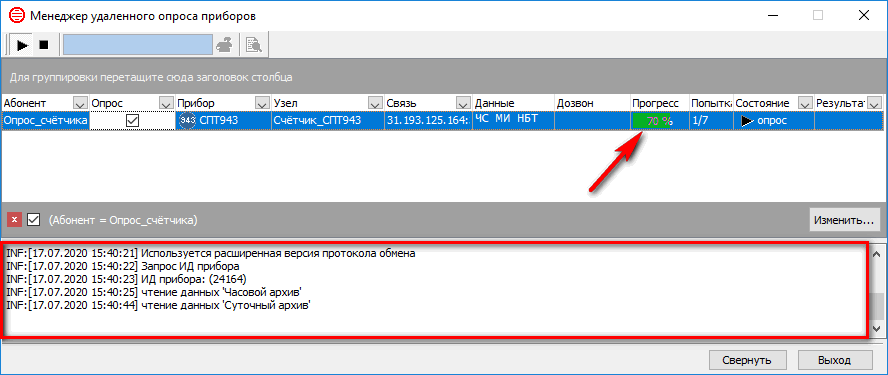Screen dimensions: 888x375
Task: Stop polling with the stop toolbar button
Action: (x=44, y=44)
